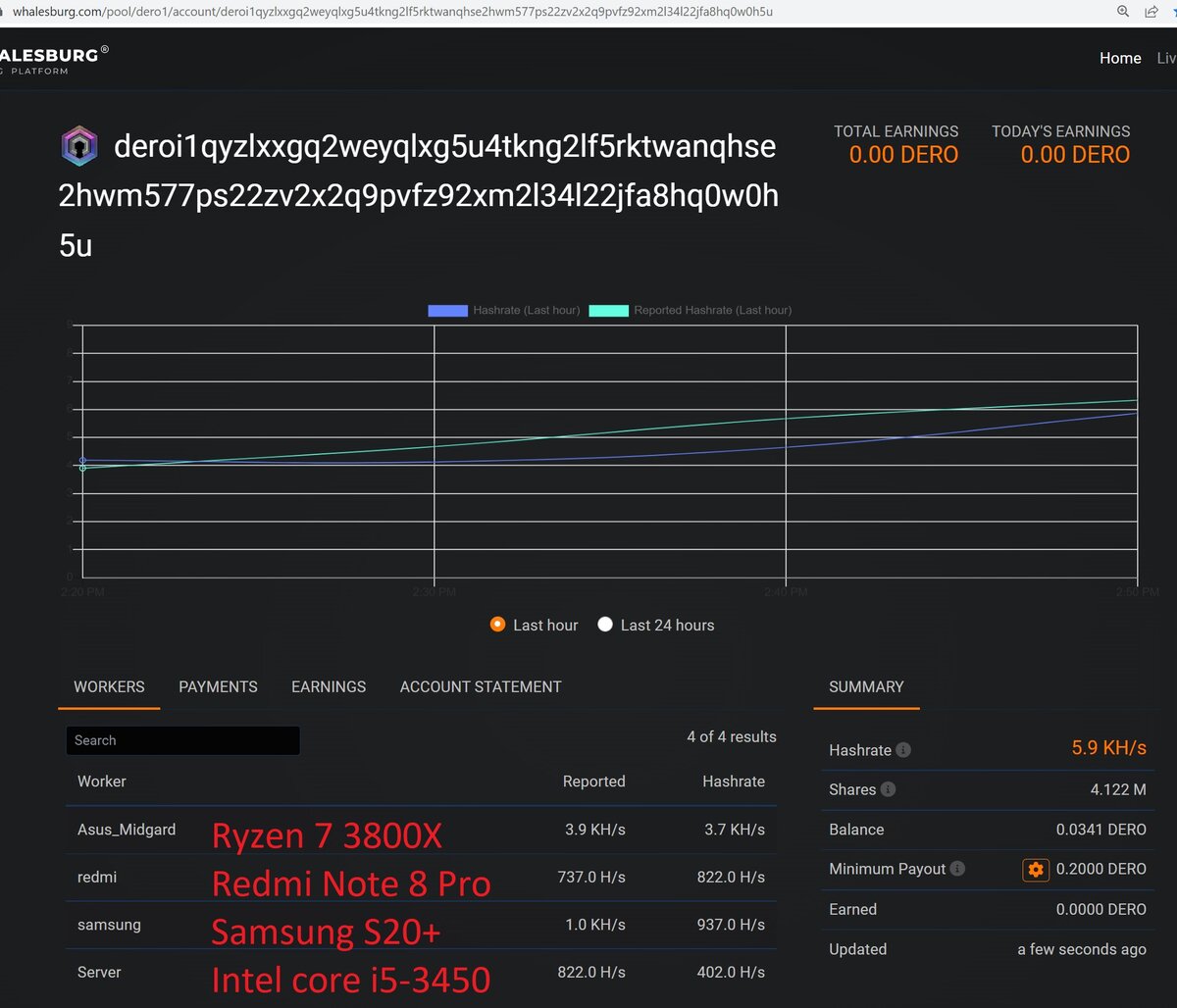Click the wallet address heading text
The height and width of the screenshot is (1008, 1177).
coord(420,196)
